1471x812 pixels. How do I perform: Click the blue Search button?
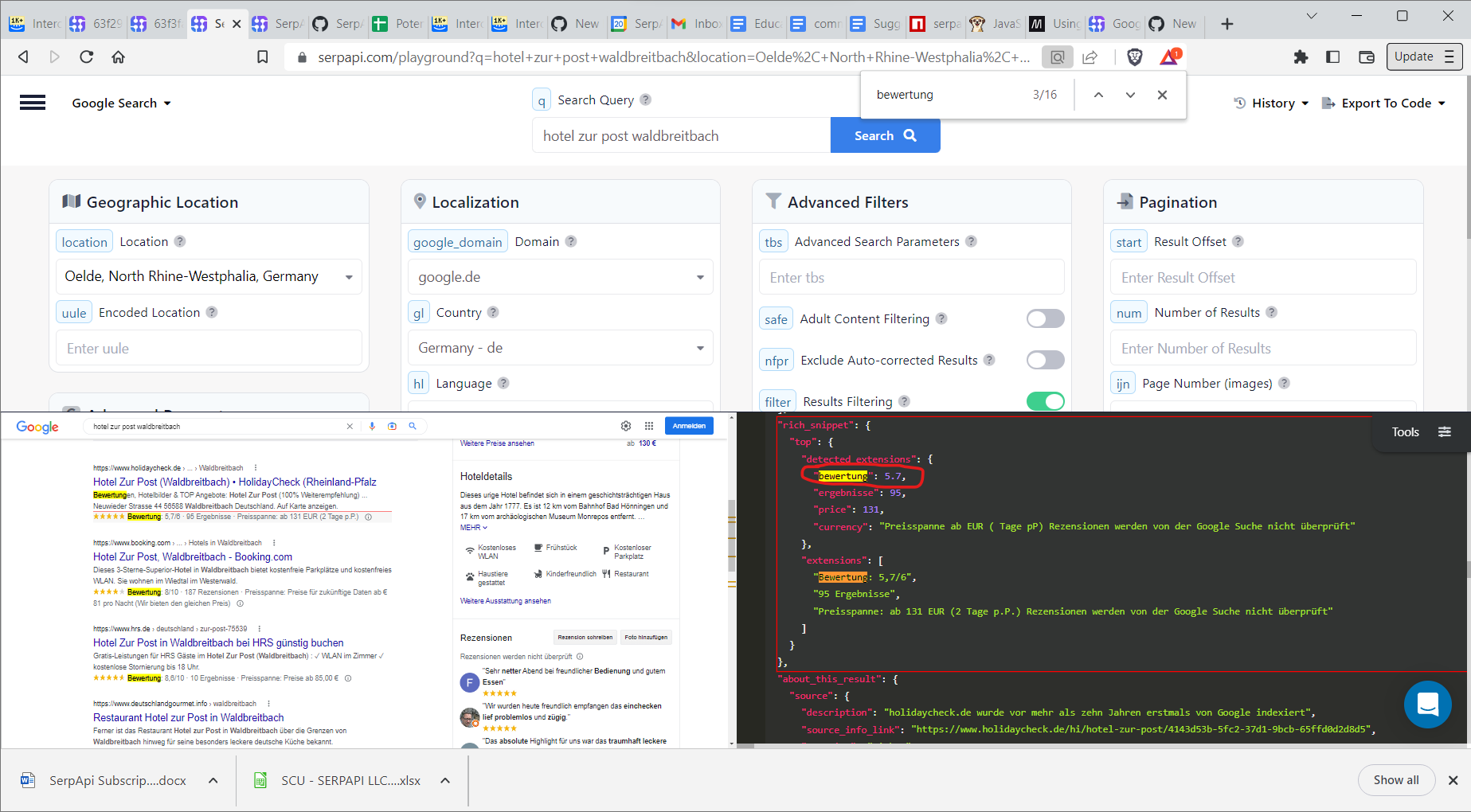(x=885, y=135)
